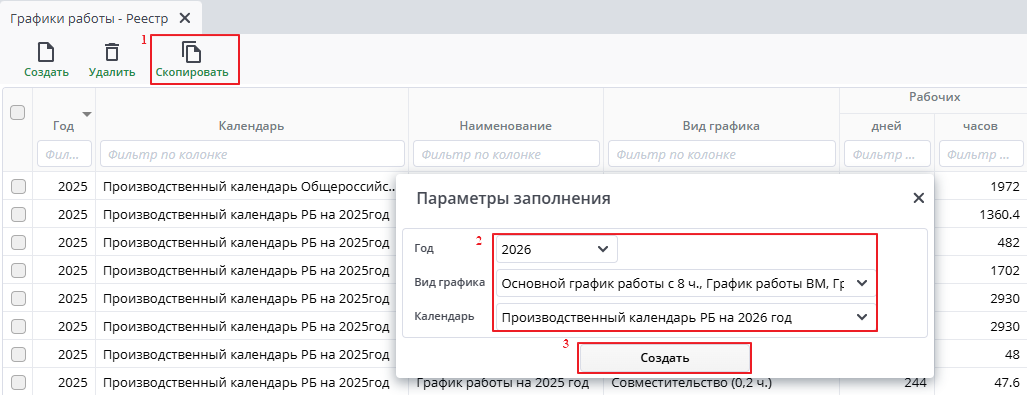
Task: Open the Календарь dropdown in dialog
Action: click(686, 318)
